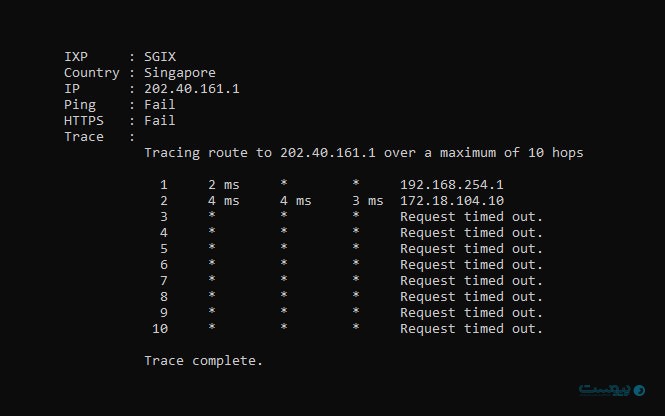This screenshot has width=665, height=416.
Task: Click hop 3's Request timed out message
Action: coord(472,217)
